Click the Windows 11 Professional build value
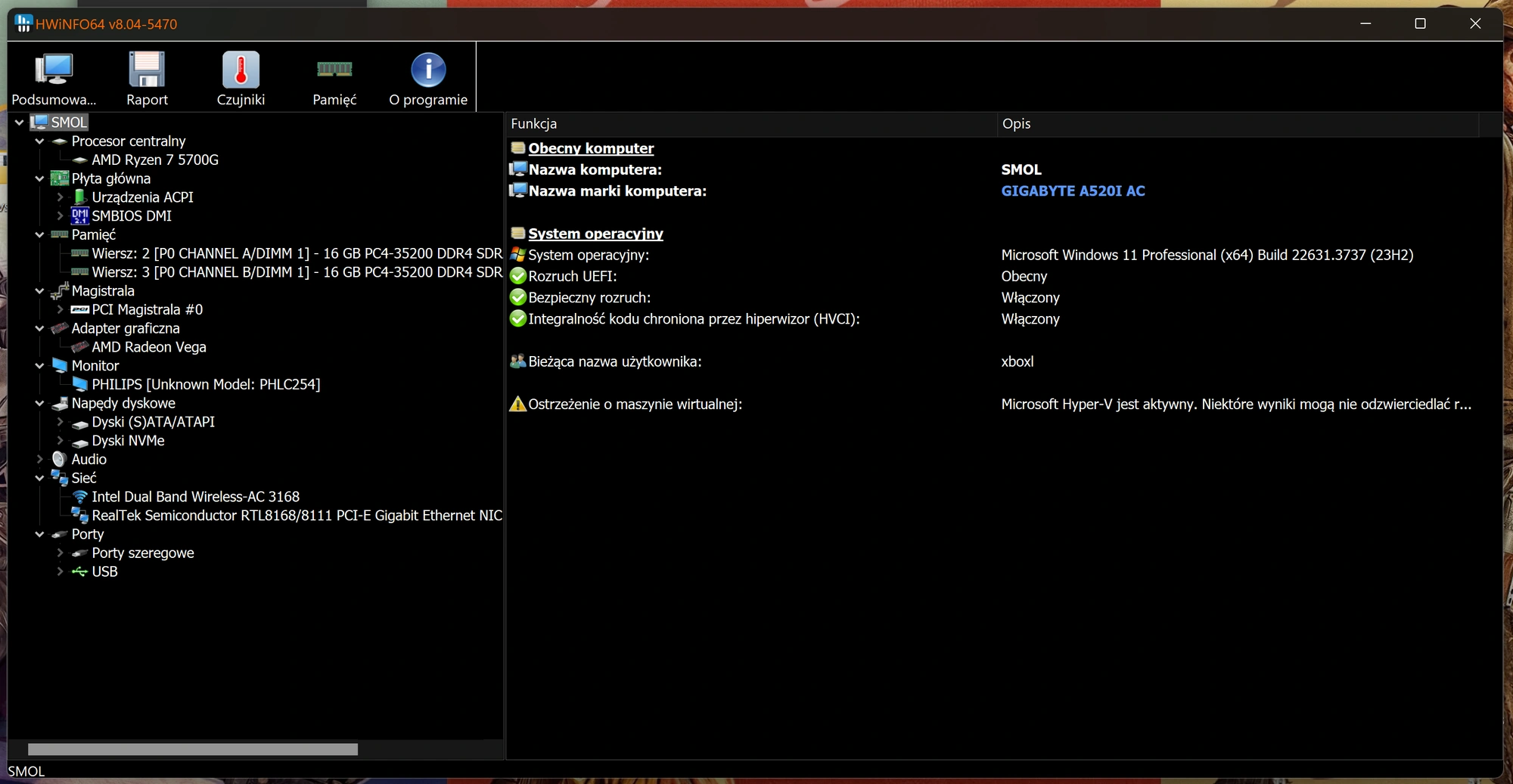This screenshot has width=1513, height=784. click(1207, 255)
